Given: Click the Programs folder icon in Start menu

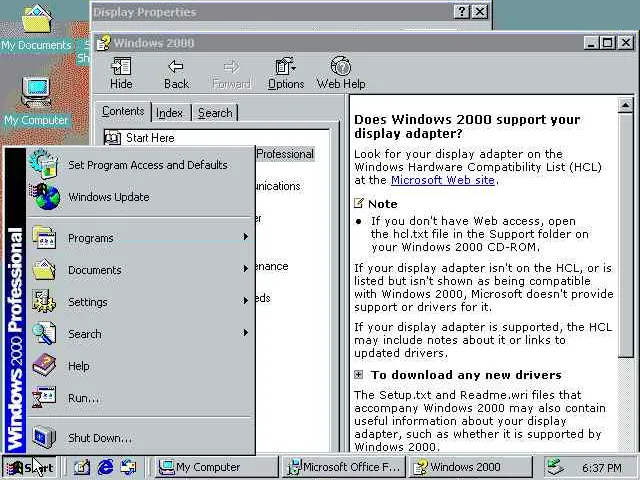Looking at the screenshot, I should click(44, 237).
